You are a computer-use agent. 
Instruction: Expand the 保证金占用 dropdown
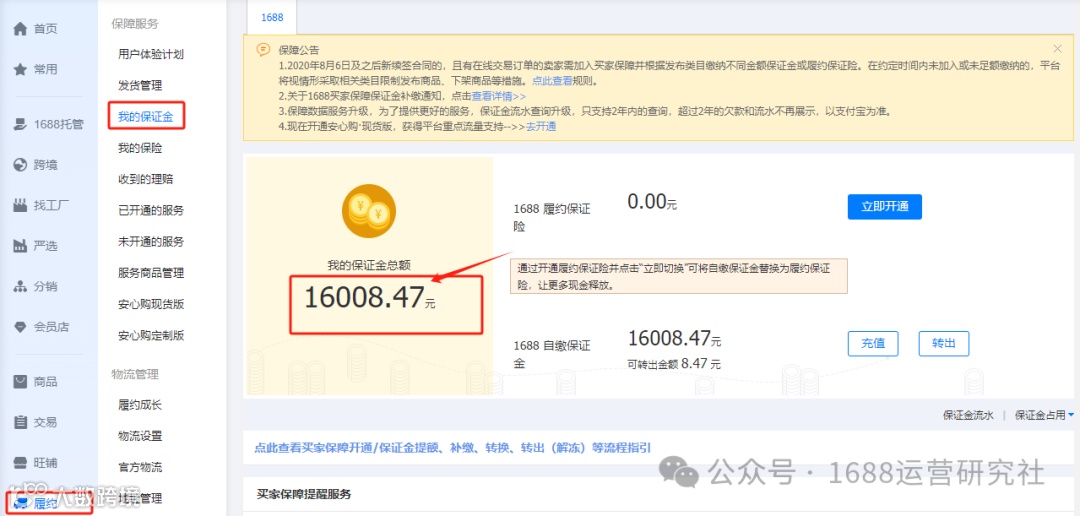click(1044, 415)
